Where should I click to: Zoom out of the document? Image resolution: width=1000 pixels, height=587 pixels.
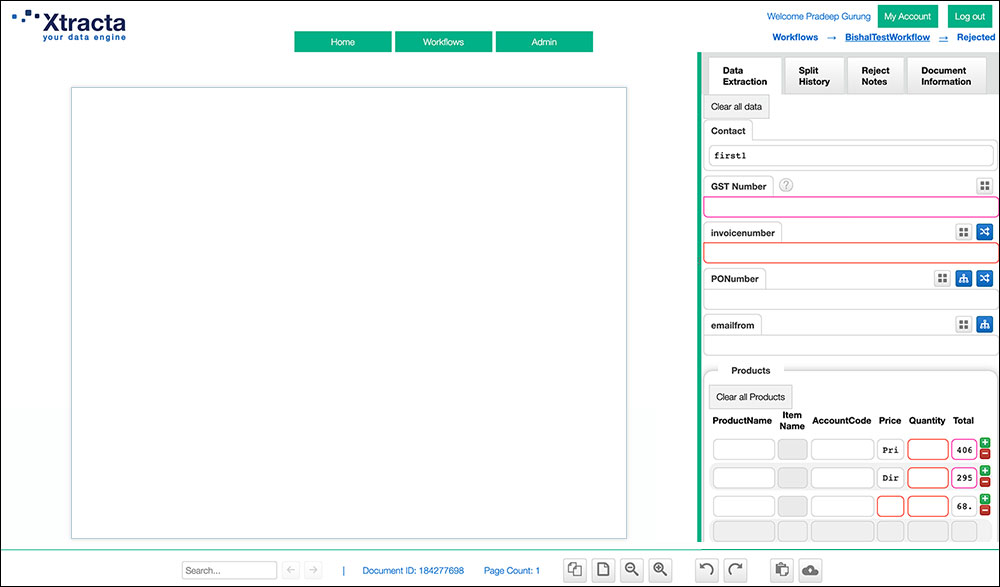(x=632, y=569)
